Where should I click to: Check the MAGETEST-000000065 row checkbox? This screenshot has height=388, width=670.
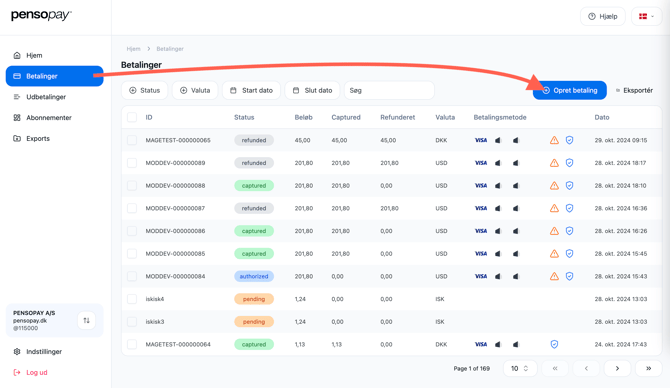(132, 140)
